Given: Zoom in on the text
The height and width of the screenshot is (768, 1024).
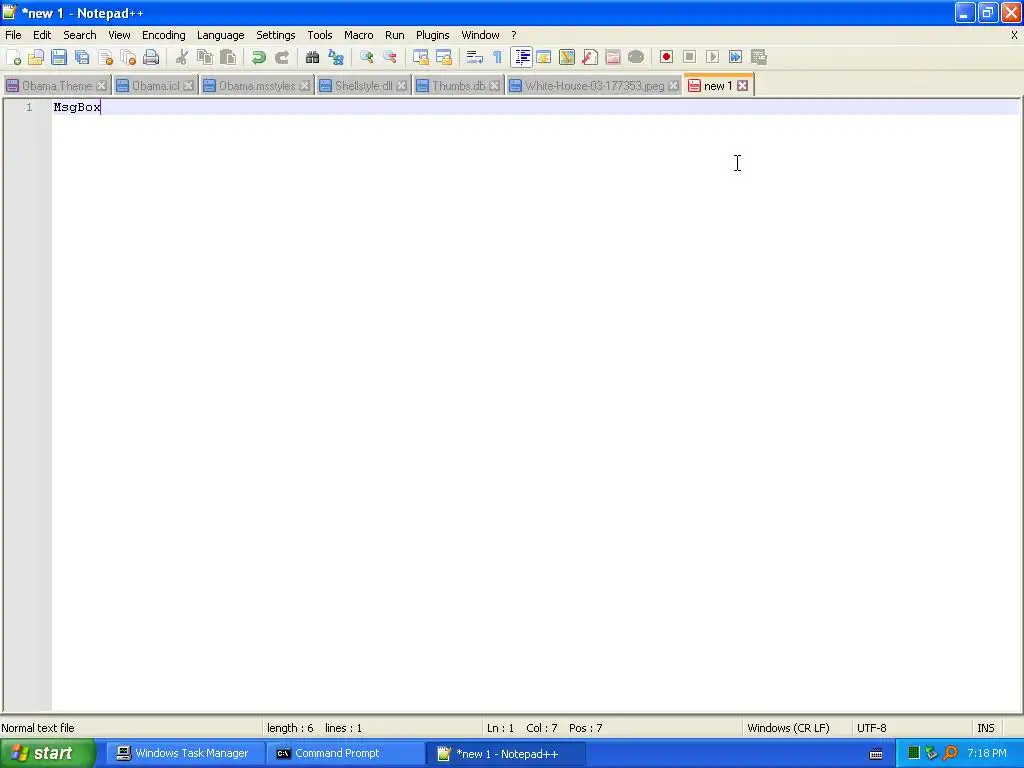Looking at the screenshot, I should 366,57.
